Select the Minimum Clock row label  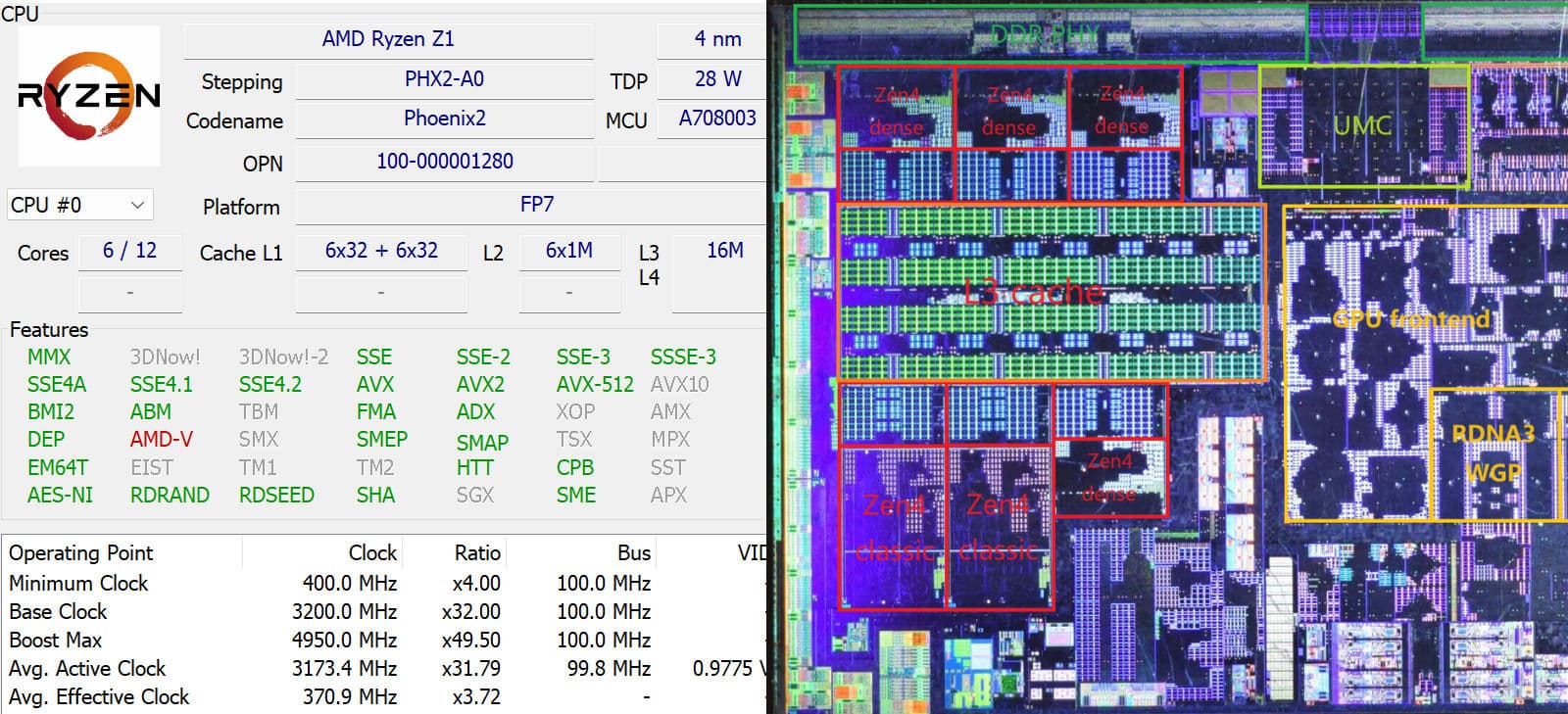[x=78, y=584]
